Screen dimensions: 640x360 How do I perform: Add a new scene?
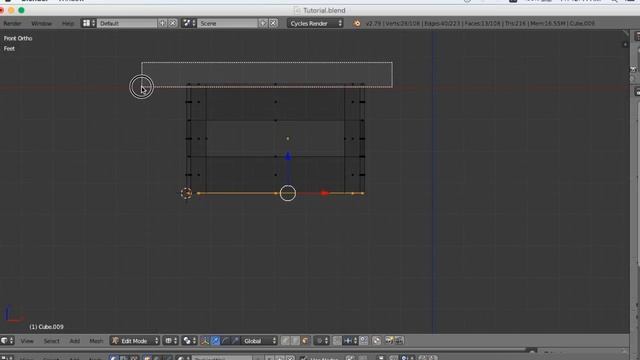(x=263, y=23)
